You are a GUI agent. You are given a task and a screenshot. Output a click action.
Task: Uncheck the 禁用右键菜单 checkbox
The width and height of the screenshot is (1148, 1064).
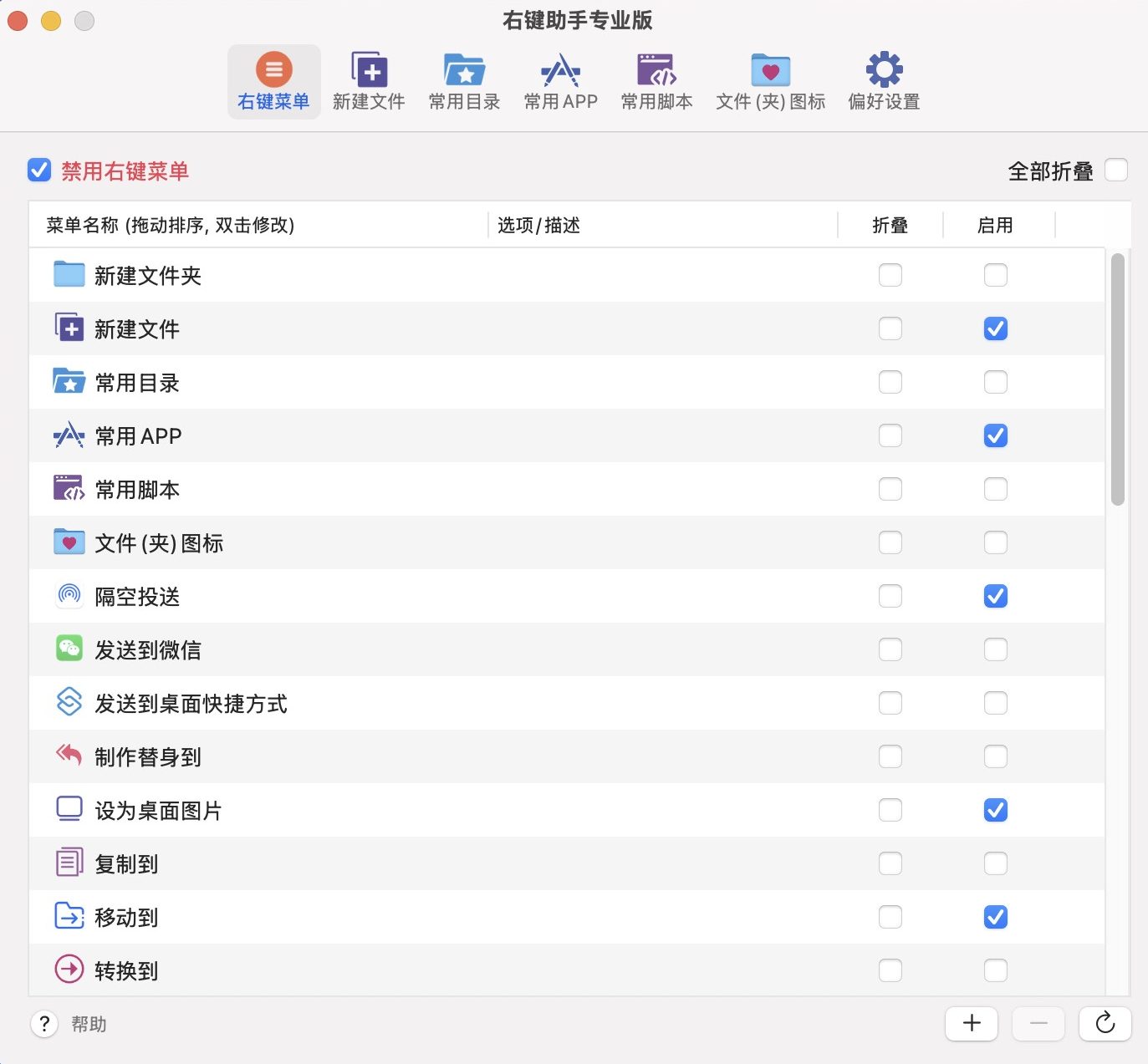[x=39, y=171]
